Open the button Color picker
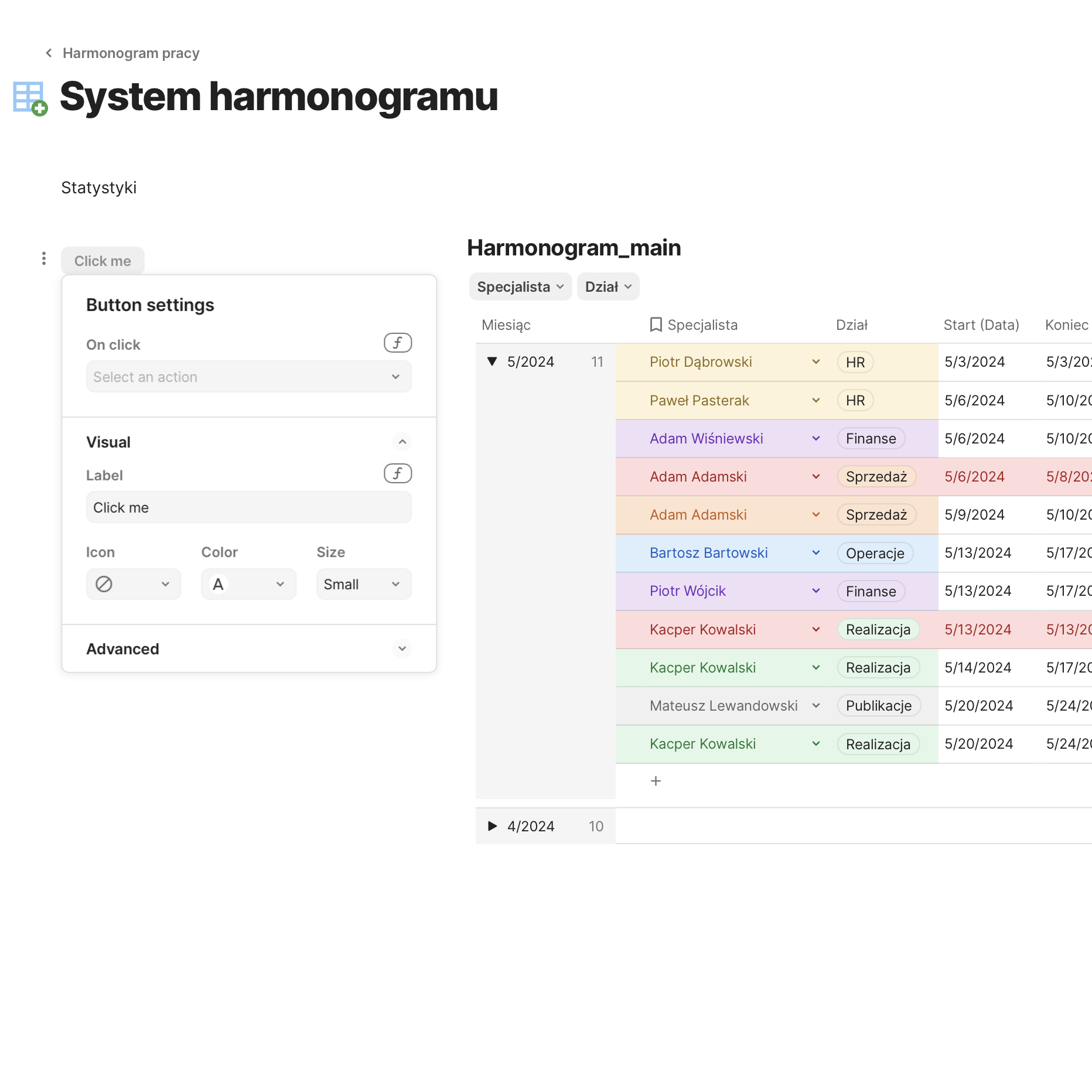Image resolution: width=1092 pixels, height=1092 pixels. pos(248,584)
